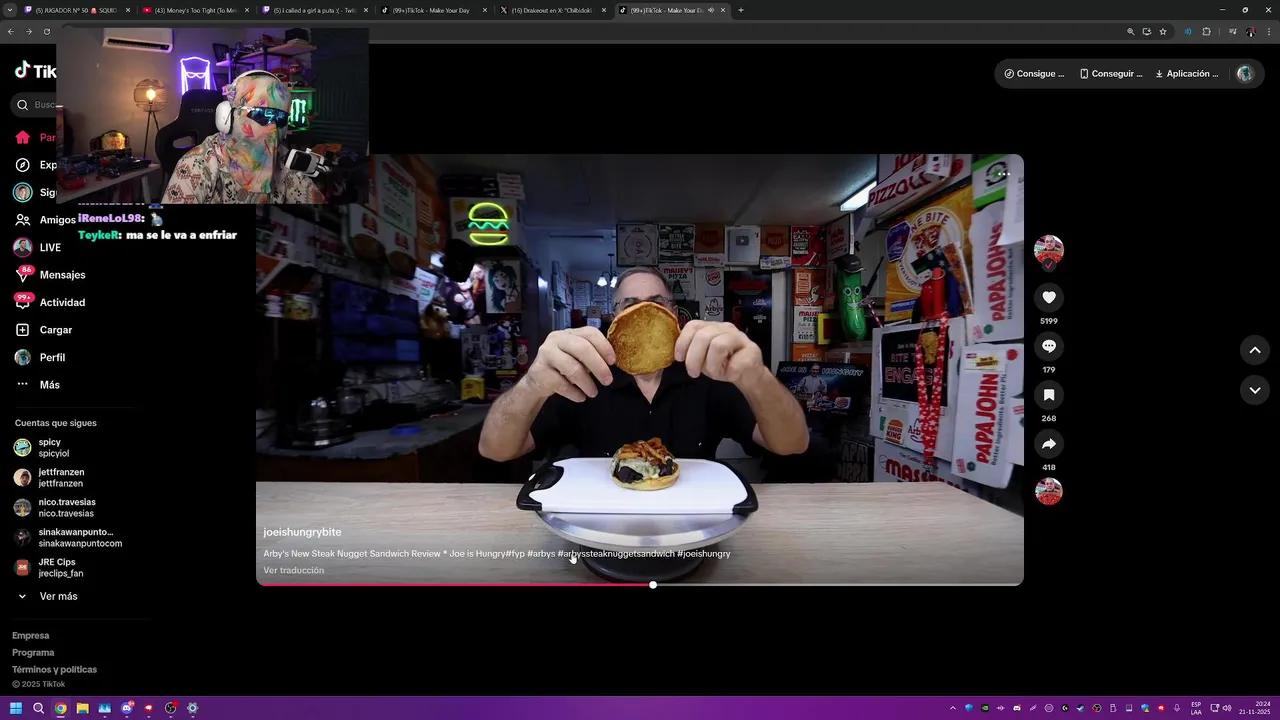The height and width of the screenshot is (720, 1280).
Task: Reload the page
Action: pos(46,31)
